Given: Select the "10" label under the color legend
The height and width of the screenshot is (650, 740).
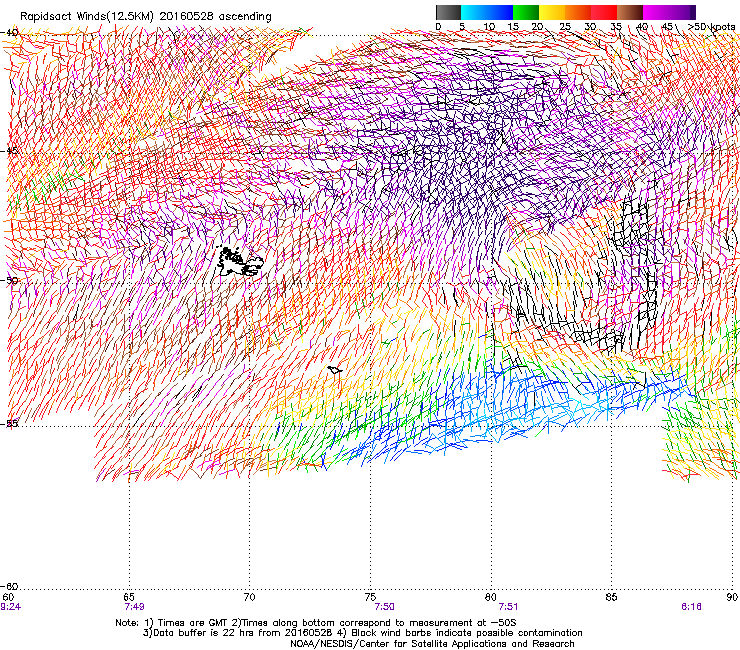Looking at the screenshot, I should click(489, 27).
